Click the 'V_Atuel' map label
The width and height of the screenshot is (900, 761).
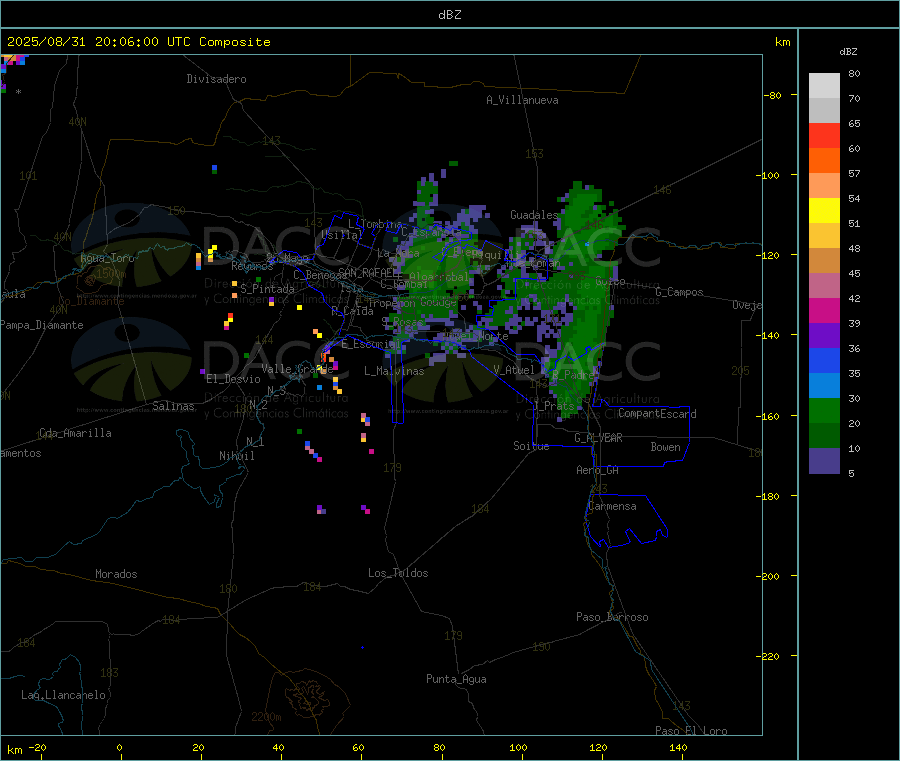coord(514,370)
